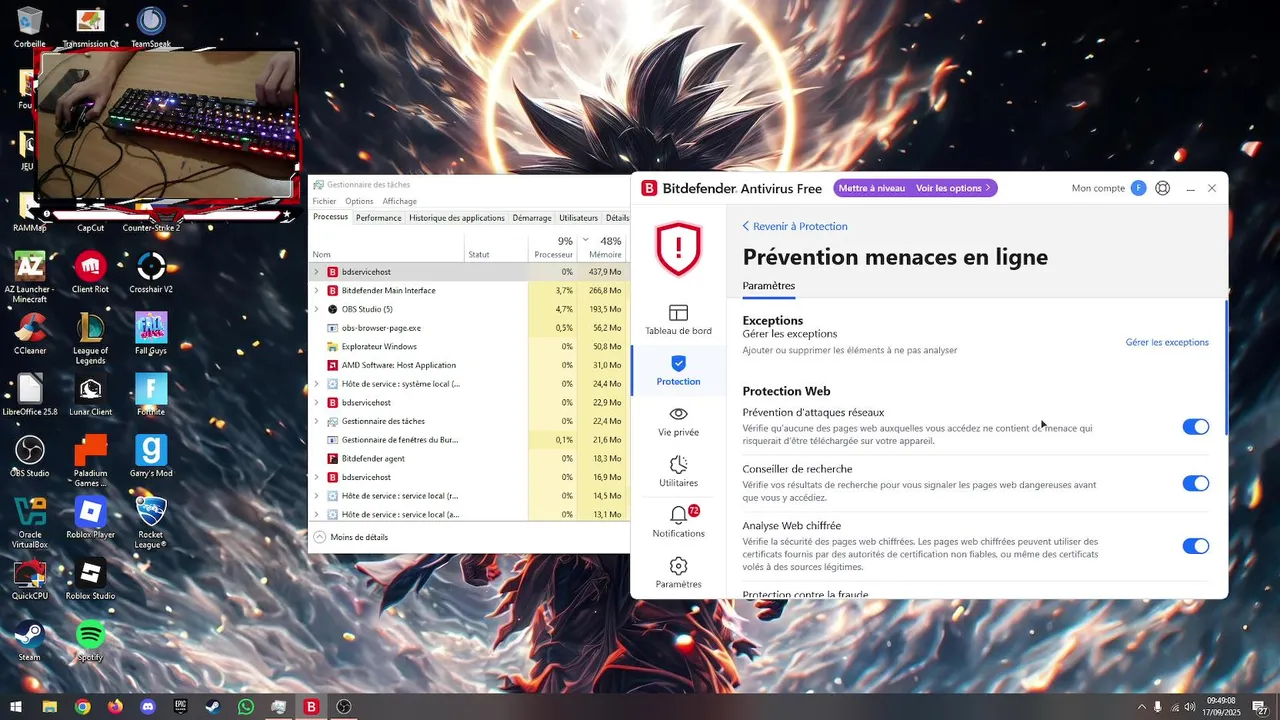Open Rocket League desktop icon

tap(151, 522)
